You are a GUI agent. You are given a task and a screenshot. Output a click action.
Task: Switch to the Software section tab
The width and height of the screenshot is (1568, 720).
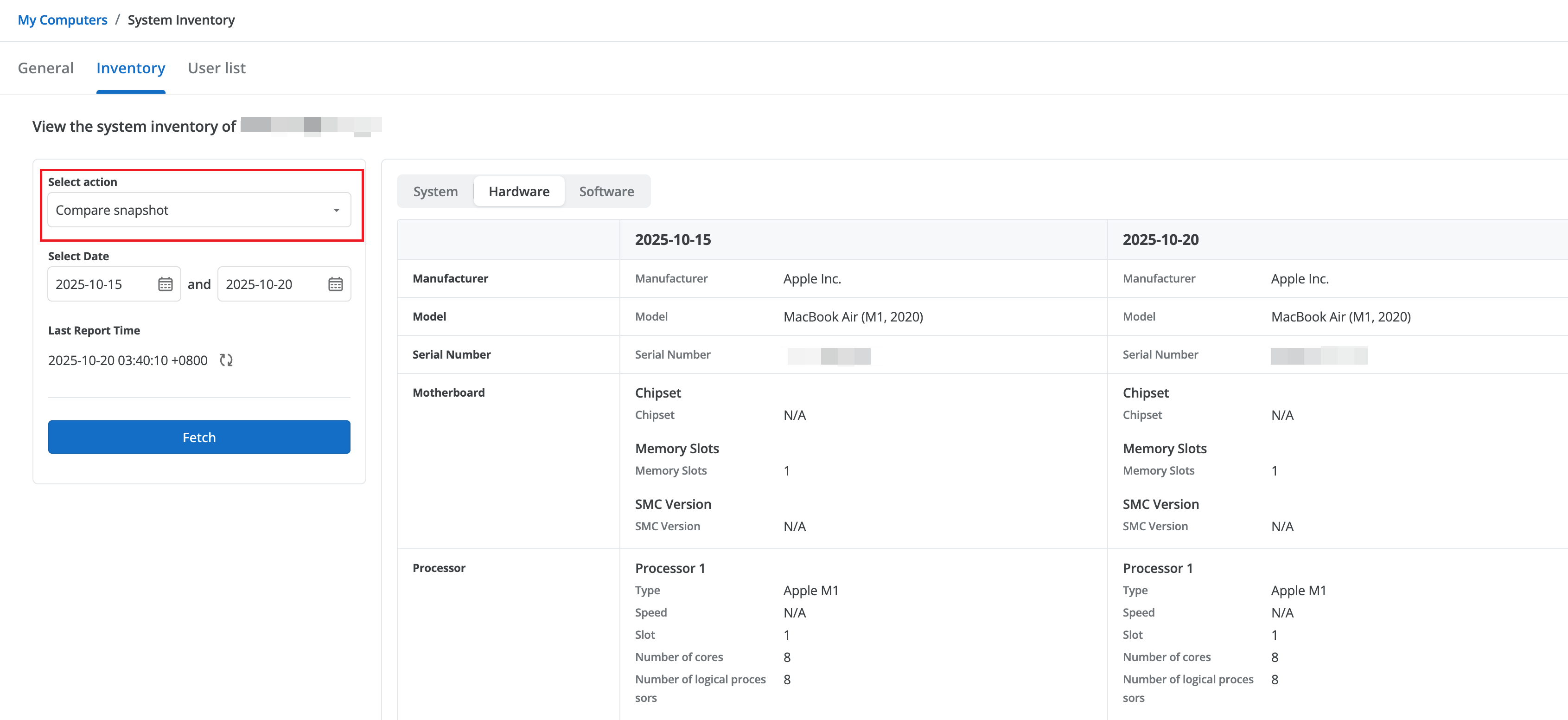point(606,191)
